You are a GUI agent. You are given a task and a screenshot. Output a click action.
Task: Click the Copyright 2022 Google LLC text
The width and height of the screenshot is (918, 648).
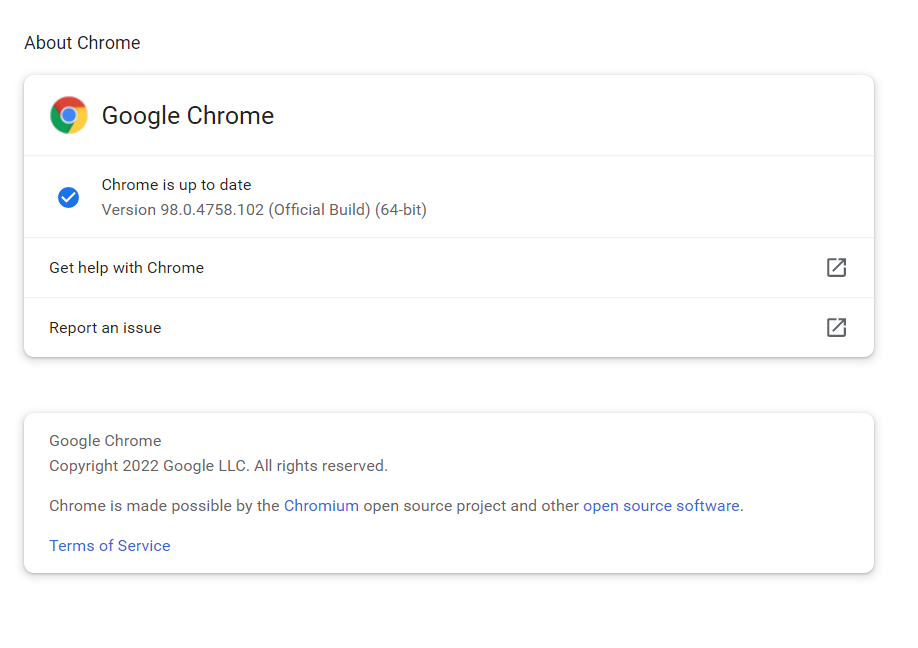point(218,466)
